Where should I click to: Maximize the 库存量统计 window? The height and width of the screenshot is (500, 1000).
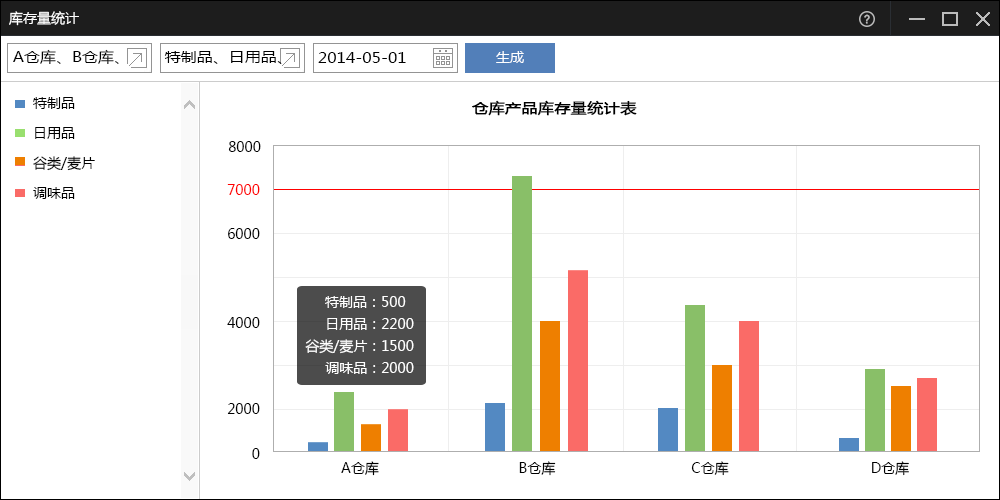pos(950,19)
